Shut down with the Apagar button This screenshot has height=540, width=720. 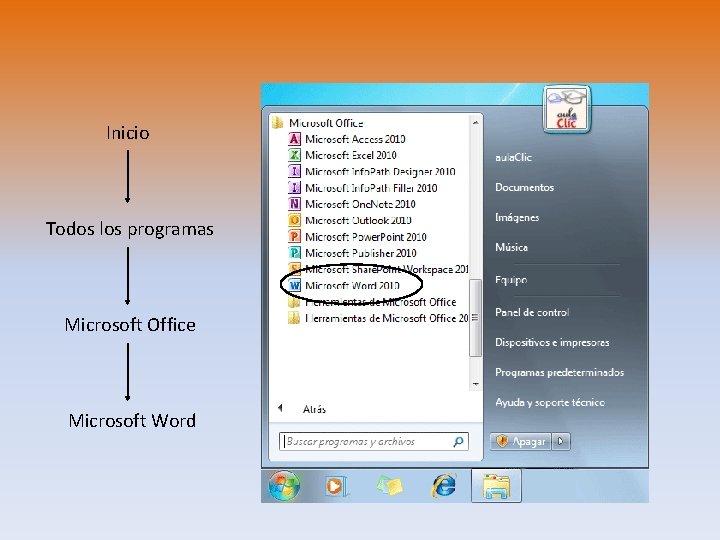coord(520,441)
